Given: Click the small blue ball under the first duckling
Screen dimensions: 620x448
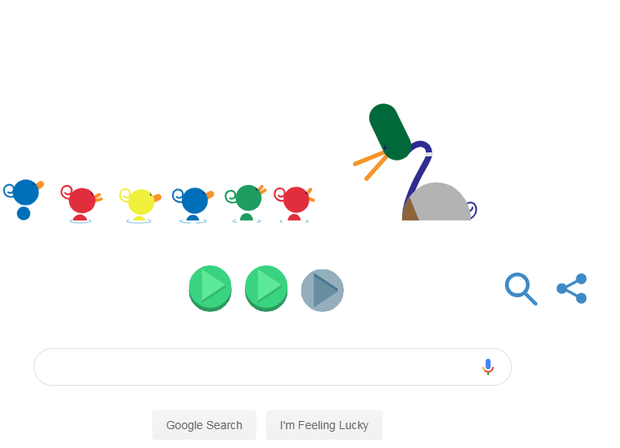Looking at the screenshot, I should tap(24, 213).
